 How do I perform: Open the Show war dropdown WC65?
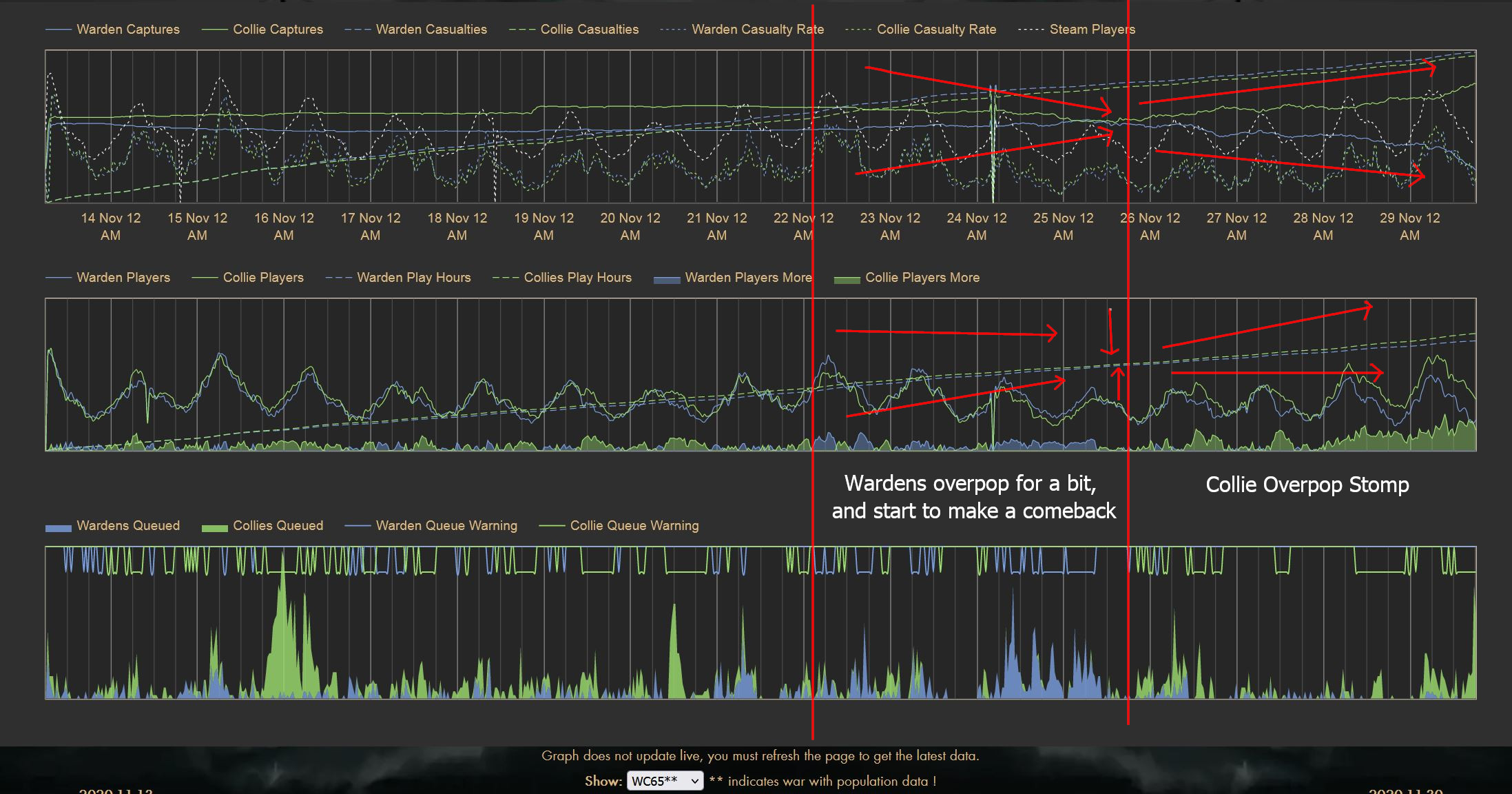[665, 781]
